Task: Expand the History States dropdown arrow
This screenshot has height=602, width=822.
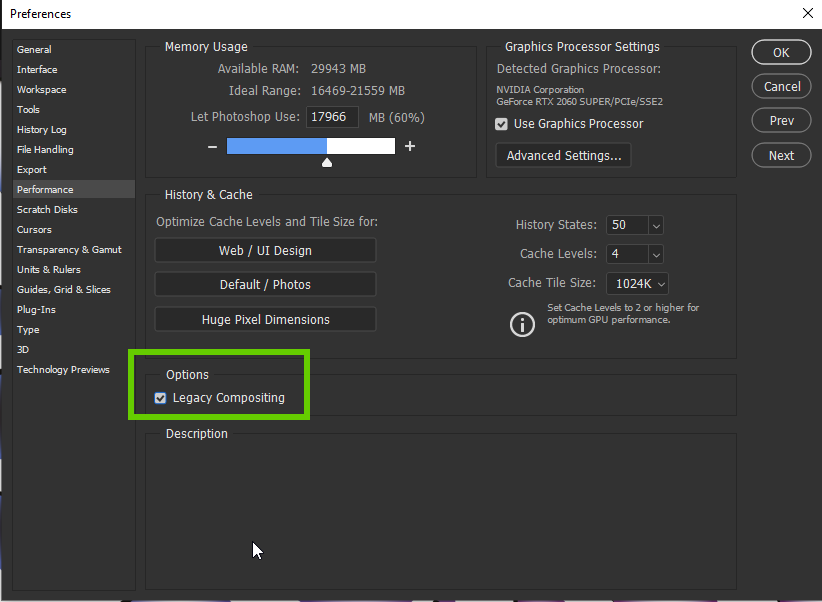Action: click(656, 225)
